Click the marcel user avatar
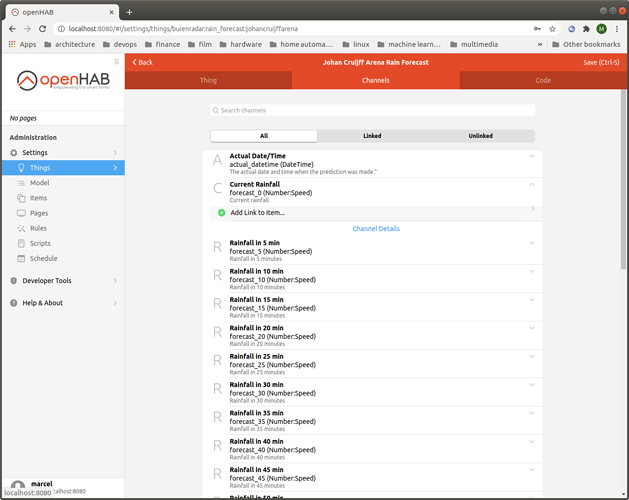 tap(18, 486)
